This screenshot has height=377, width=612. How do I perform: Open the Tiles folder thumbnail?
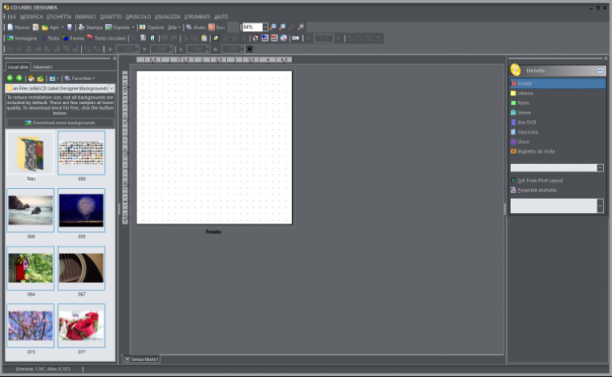[30, 153]
